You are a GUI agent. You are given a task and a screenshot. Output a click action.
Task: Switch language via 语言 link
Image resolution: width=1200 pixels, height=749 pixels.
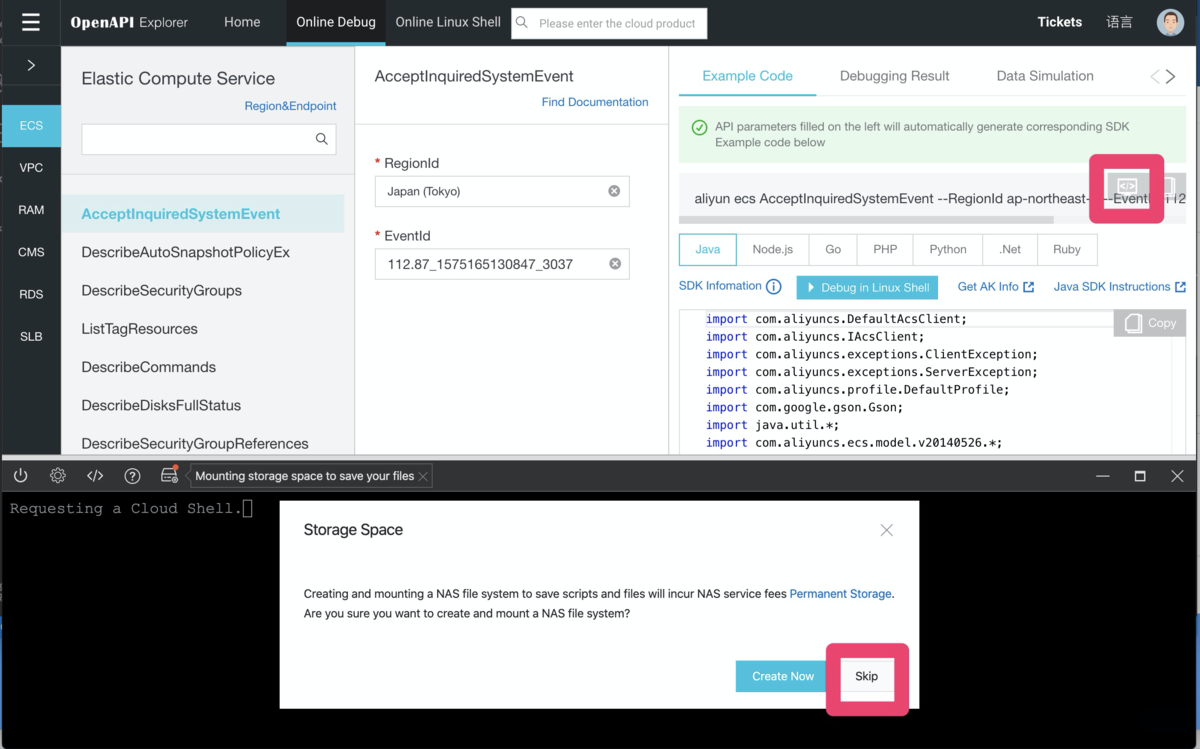1120,22
